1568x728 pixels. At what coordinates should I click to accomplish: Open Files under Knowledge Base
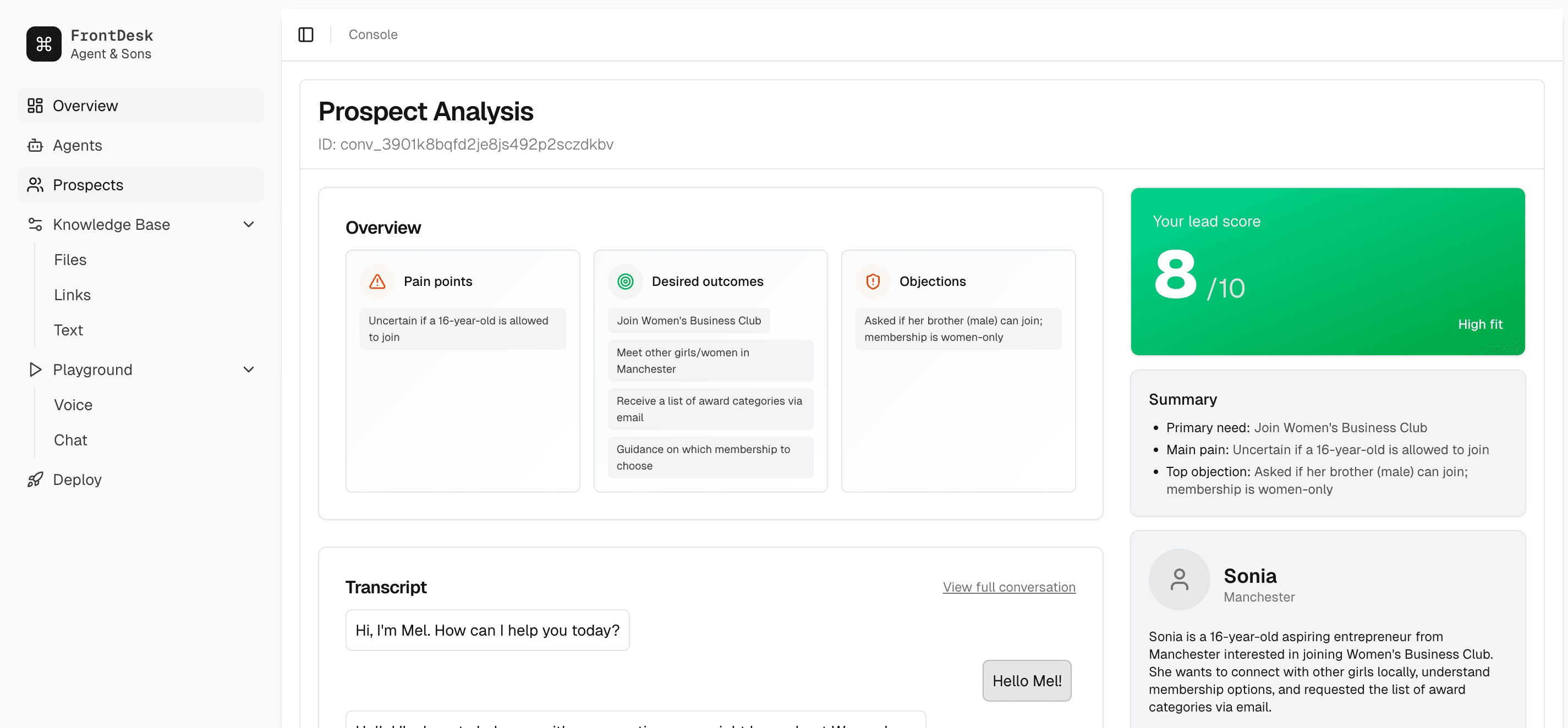pyautogui.click(x=70, y=260)
